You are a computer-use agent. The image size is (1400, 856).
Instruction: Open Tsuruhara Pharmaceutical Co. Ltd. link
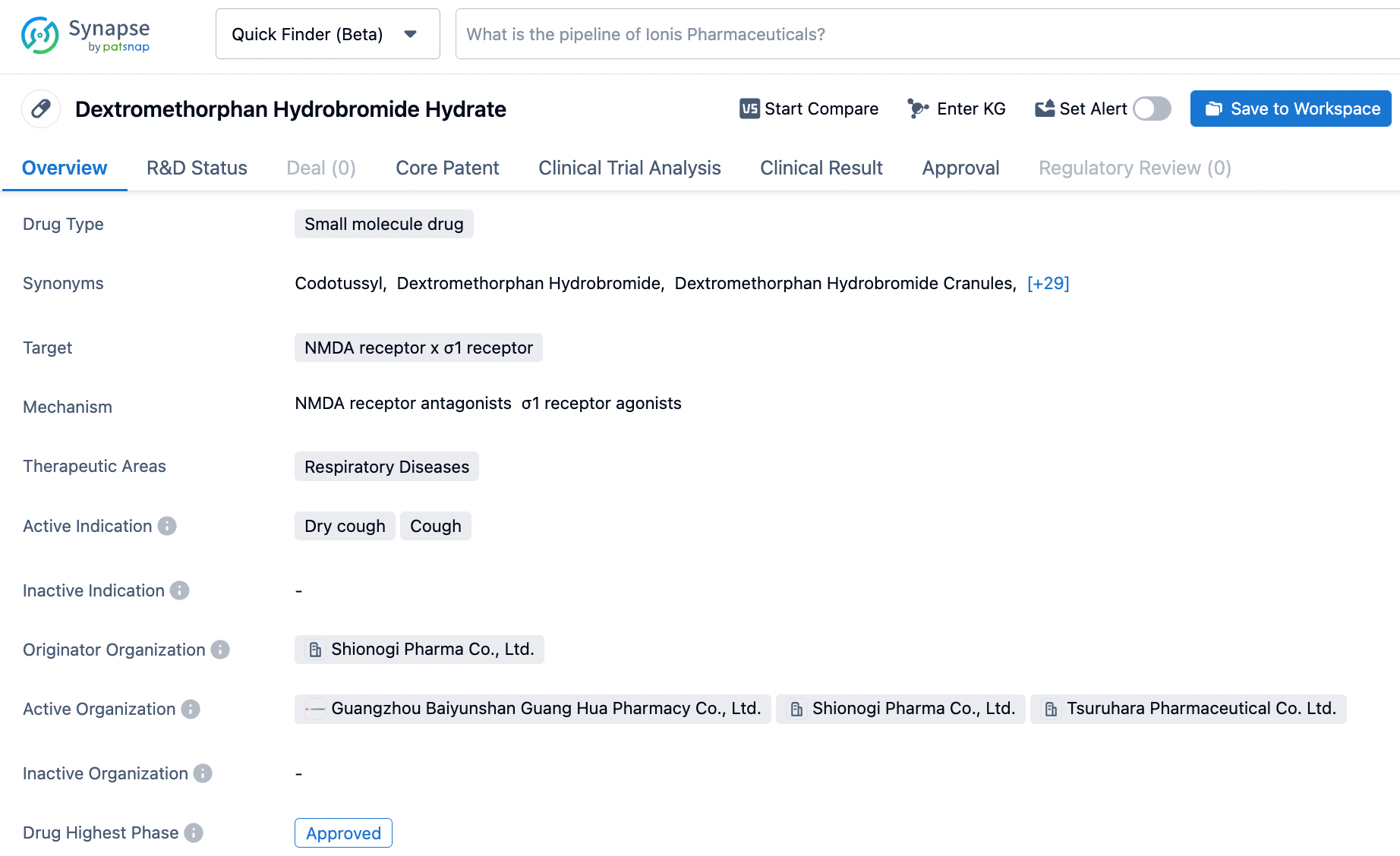coord(1200,709)
